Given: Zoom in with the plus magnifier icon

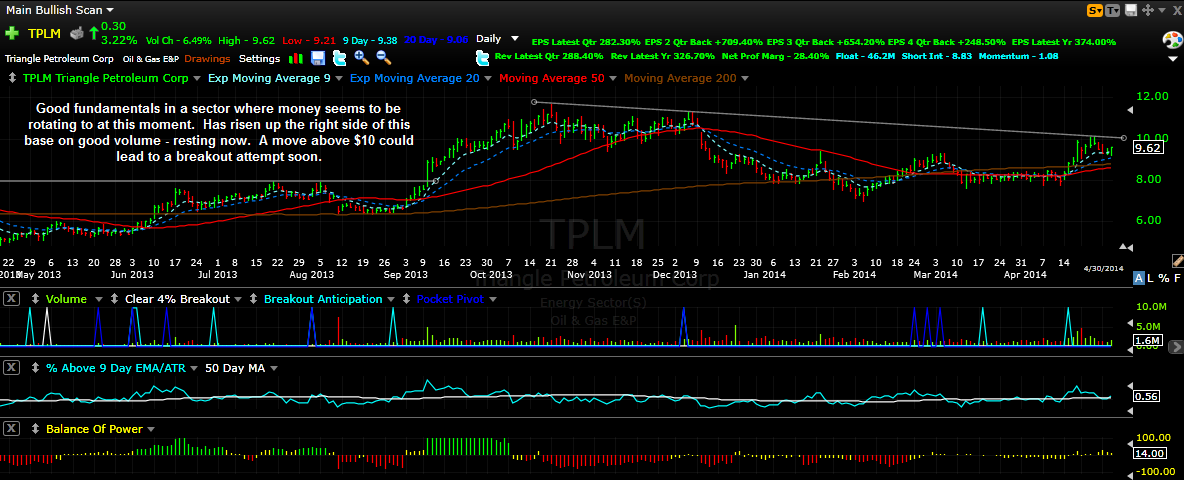Looking at the screenshot, I should 362,58.
